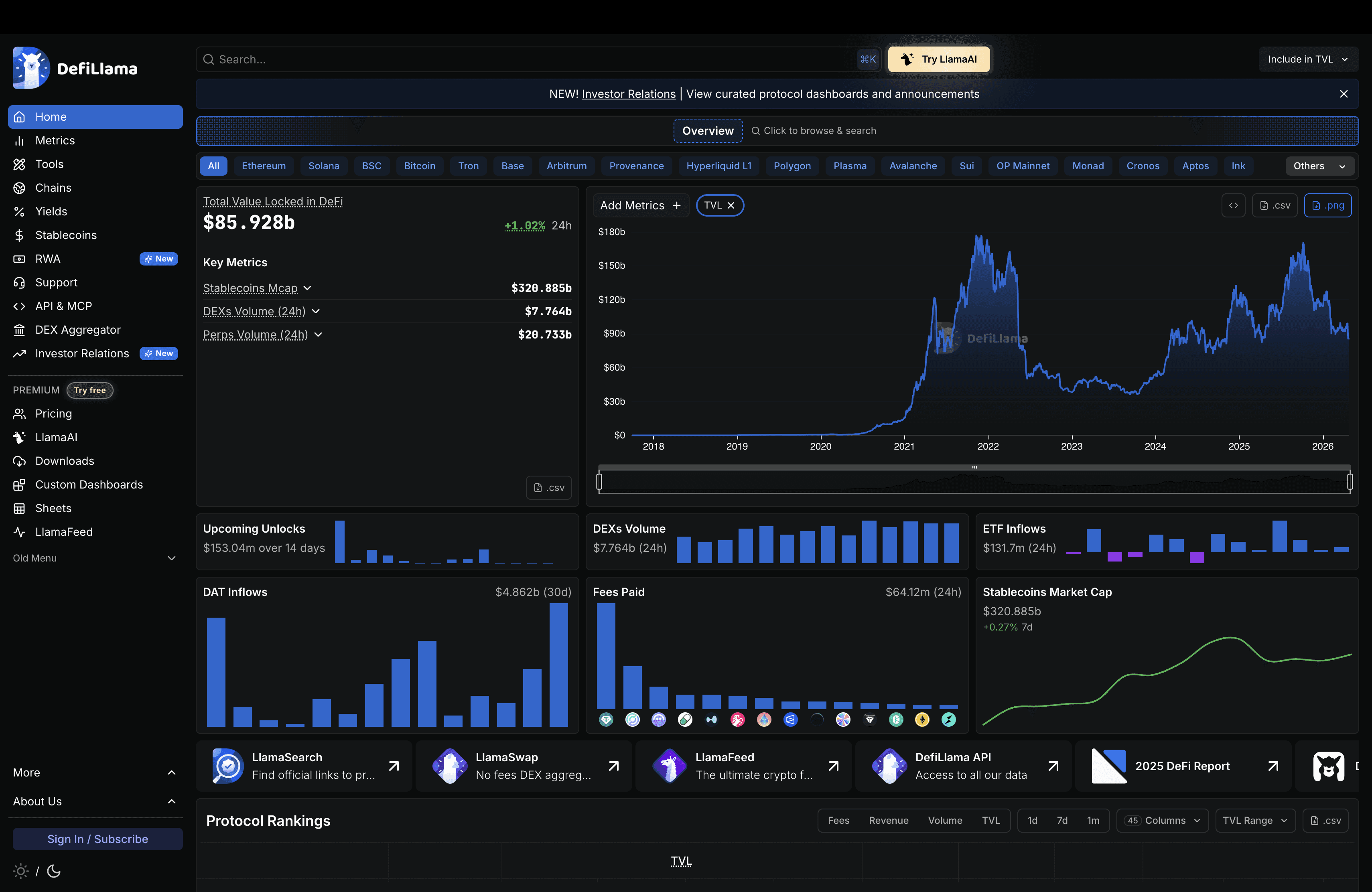Open Yields in the sidebar
This screenshot has width=1372, height=892.
[95, 211]
